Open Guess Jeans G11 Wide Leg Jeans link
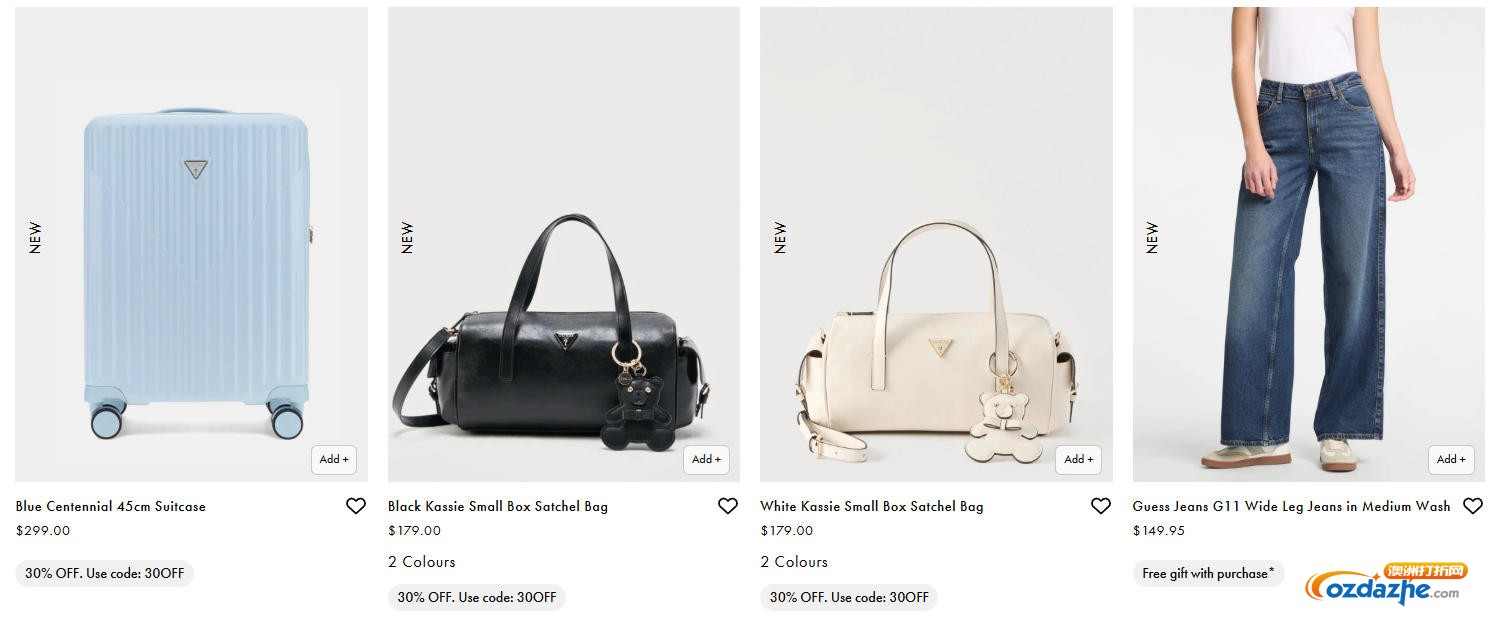1490x618 pixels. (x=1291, y=506)
